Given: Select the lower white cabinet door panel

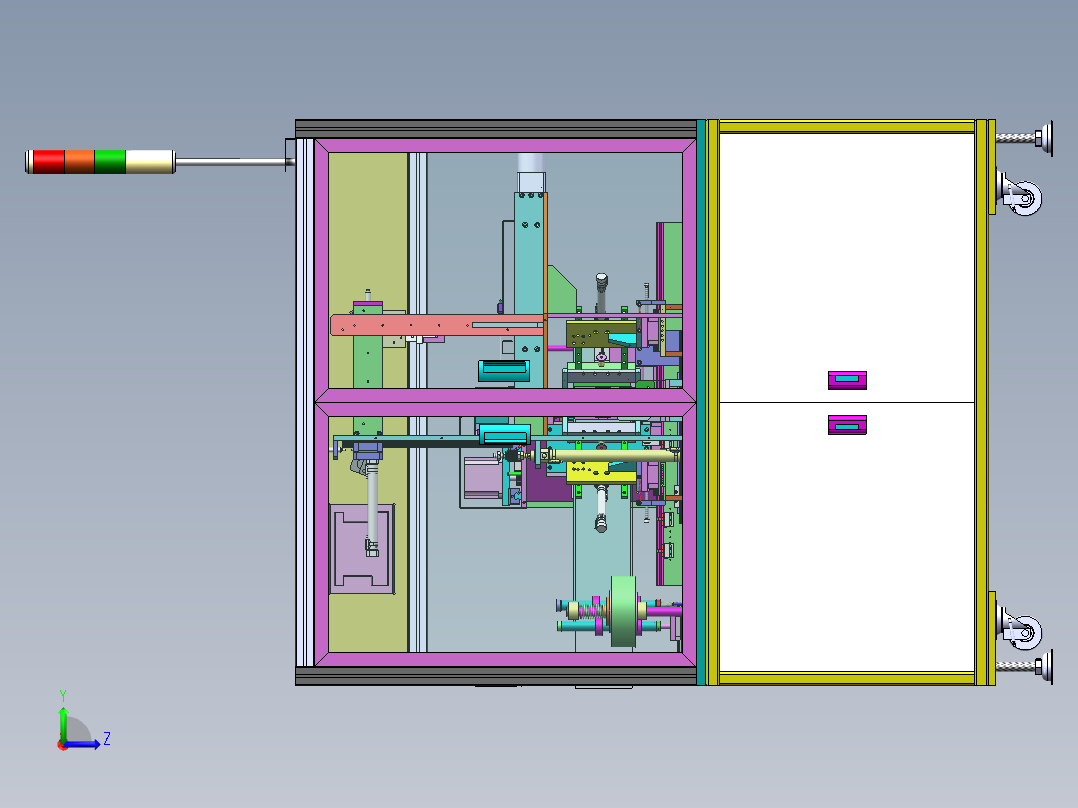Looking at the screenshot, I should (x=846, y=537).
